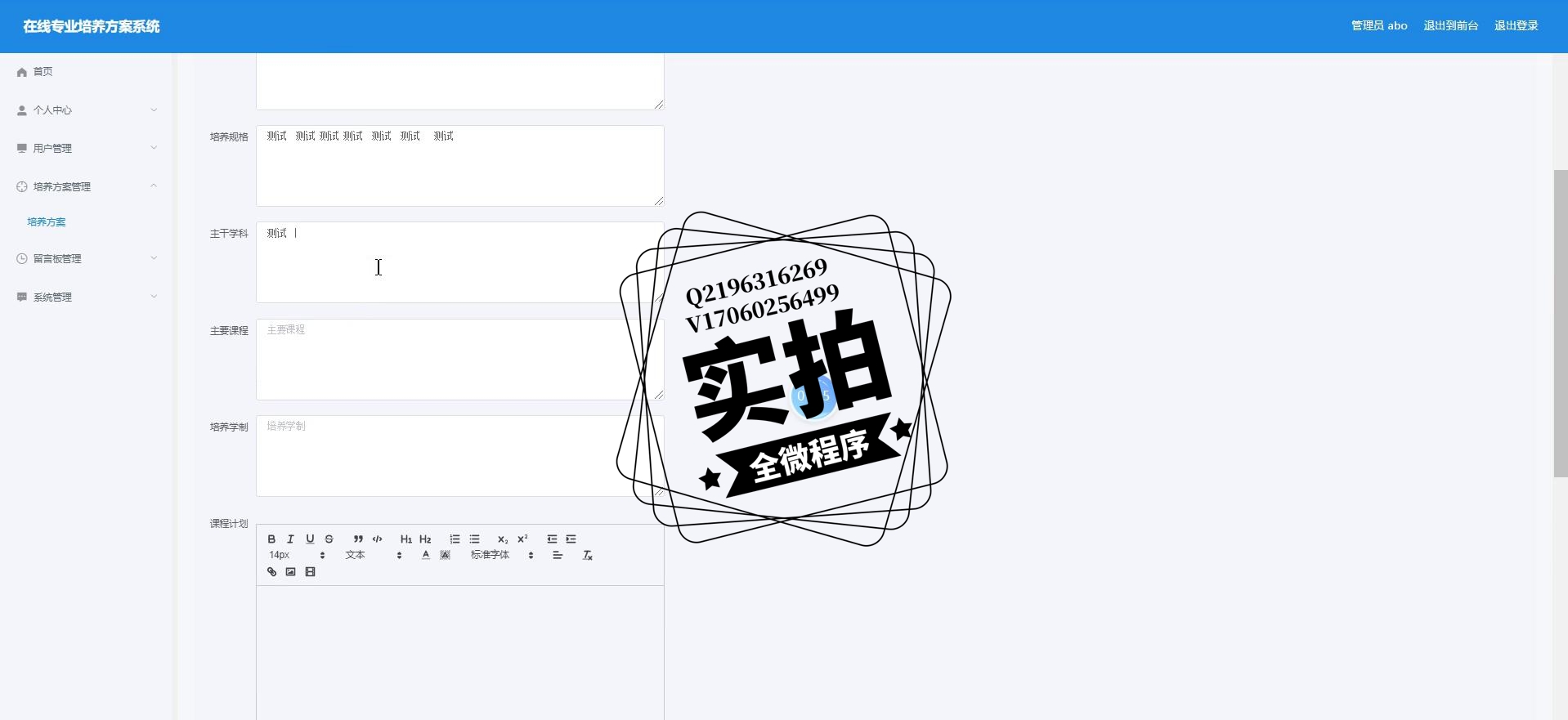Expand the 用户管理 sidebar menu
Screen dimensions: 1568x720
(x=86, y=149)
